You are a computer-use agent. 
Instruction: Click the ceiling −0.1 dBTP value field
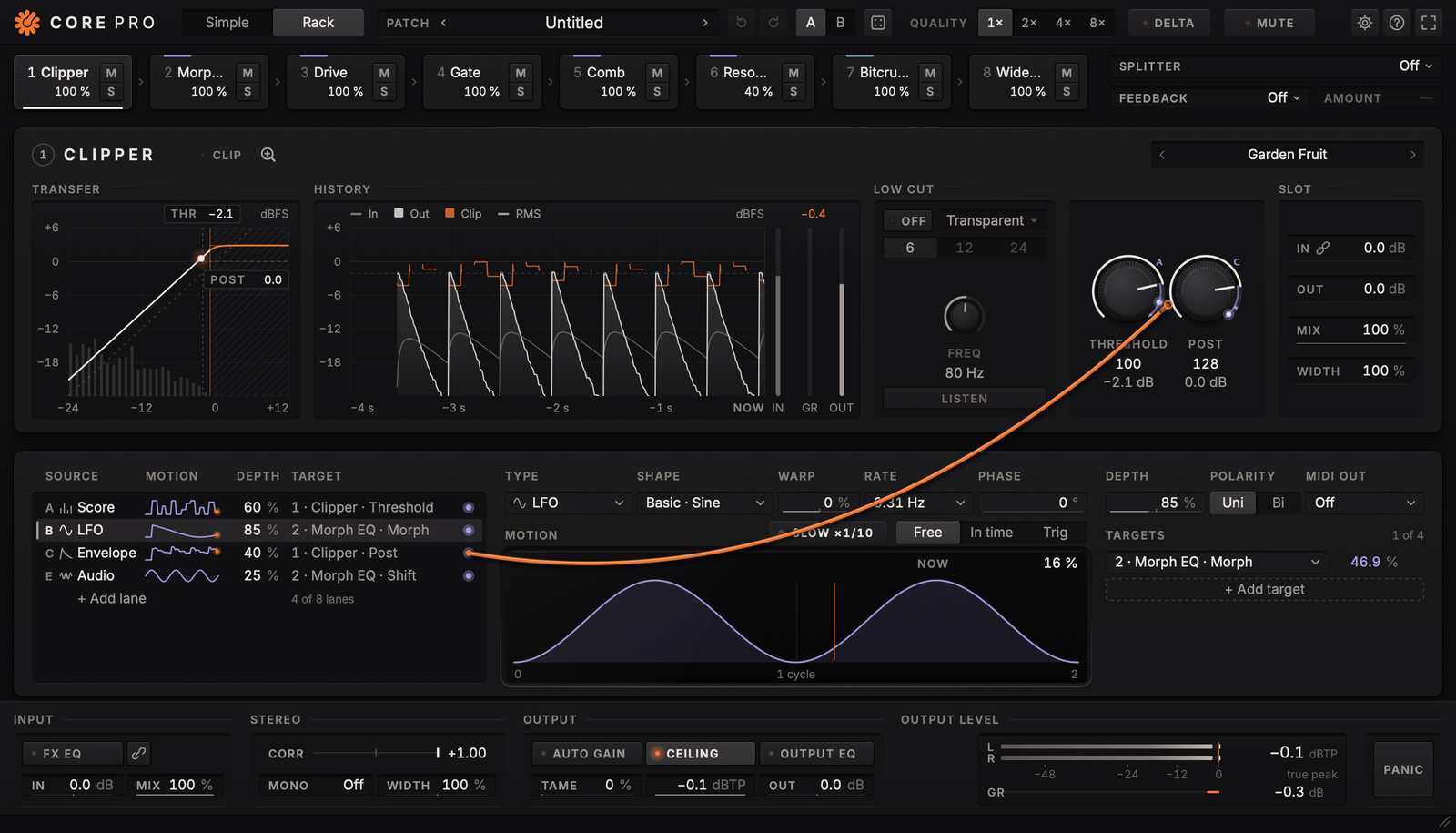point(701,785)
